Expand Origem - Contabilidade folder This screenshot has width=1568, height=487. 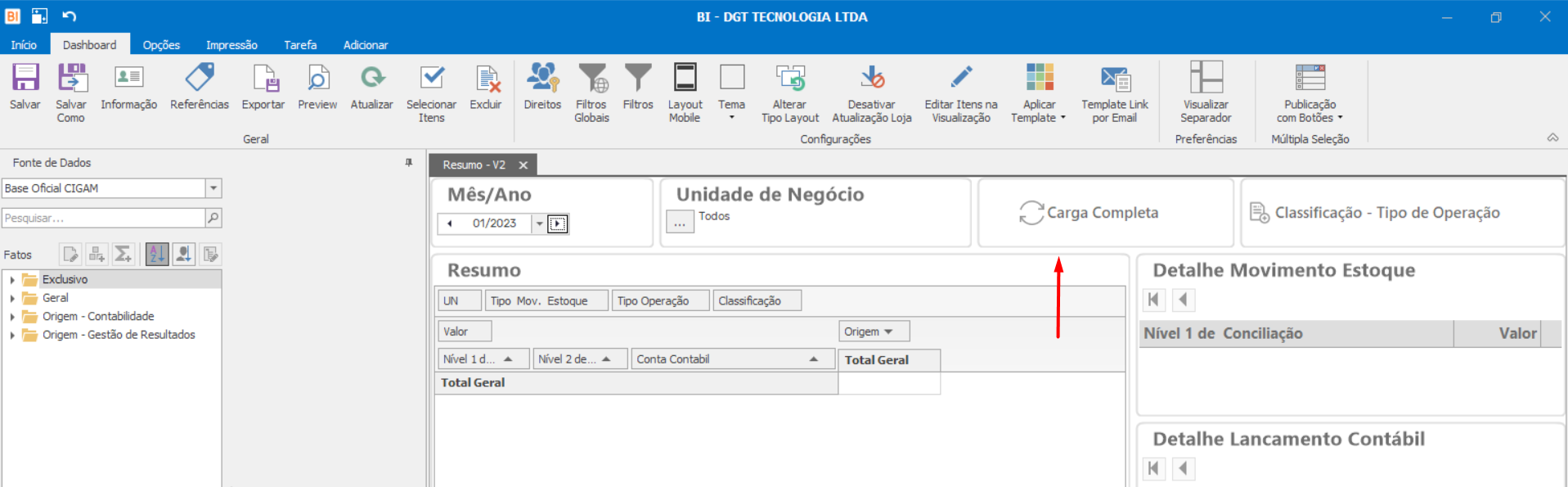12,317
